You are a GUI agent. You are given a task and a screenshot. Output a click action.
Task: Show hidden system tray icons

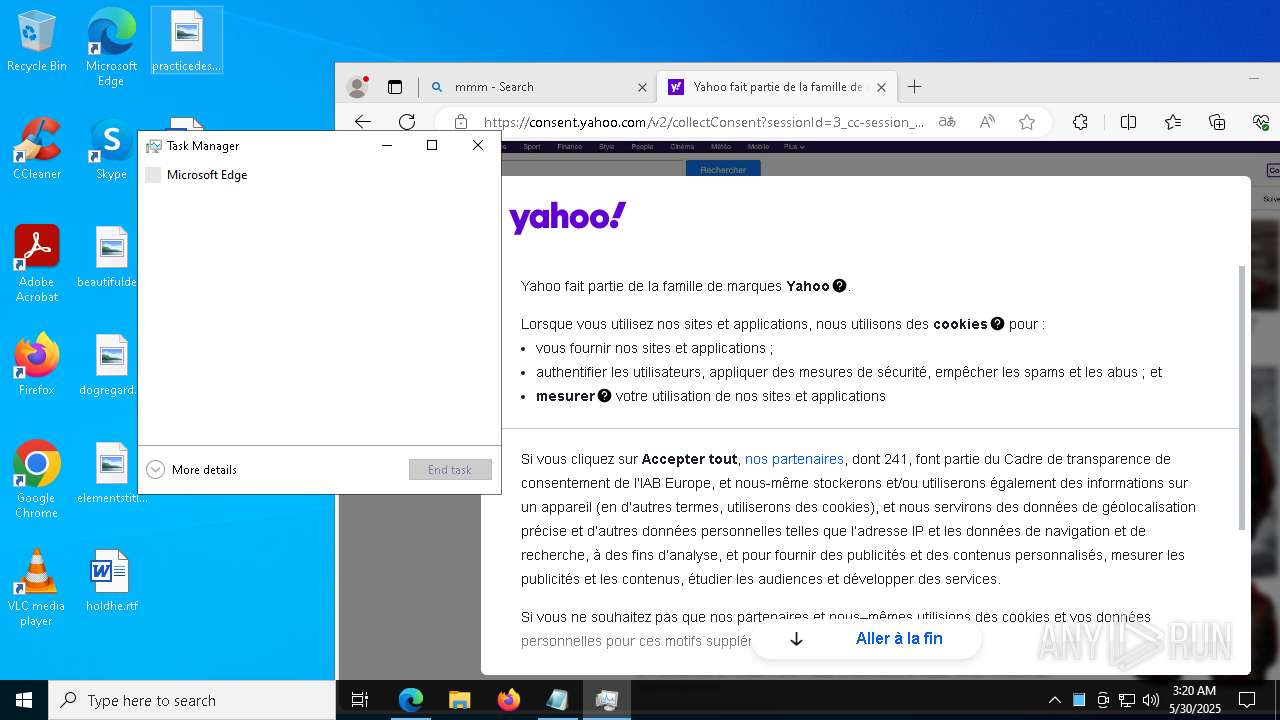tap(1054, 700)
